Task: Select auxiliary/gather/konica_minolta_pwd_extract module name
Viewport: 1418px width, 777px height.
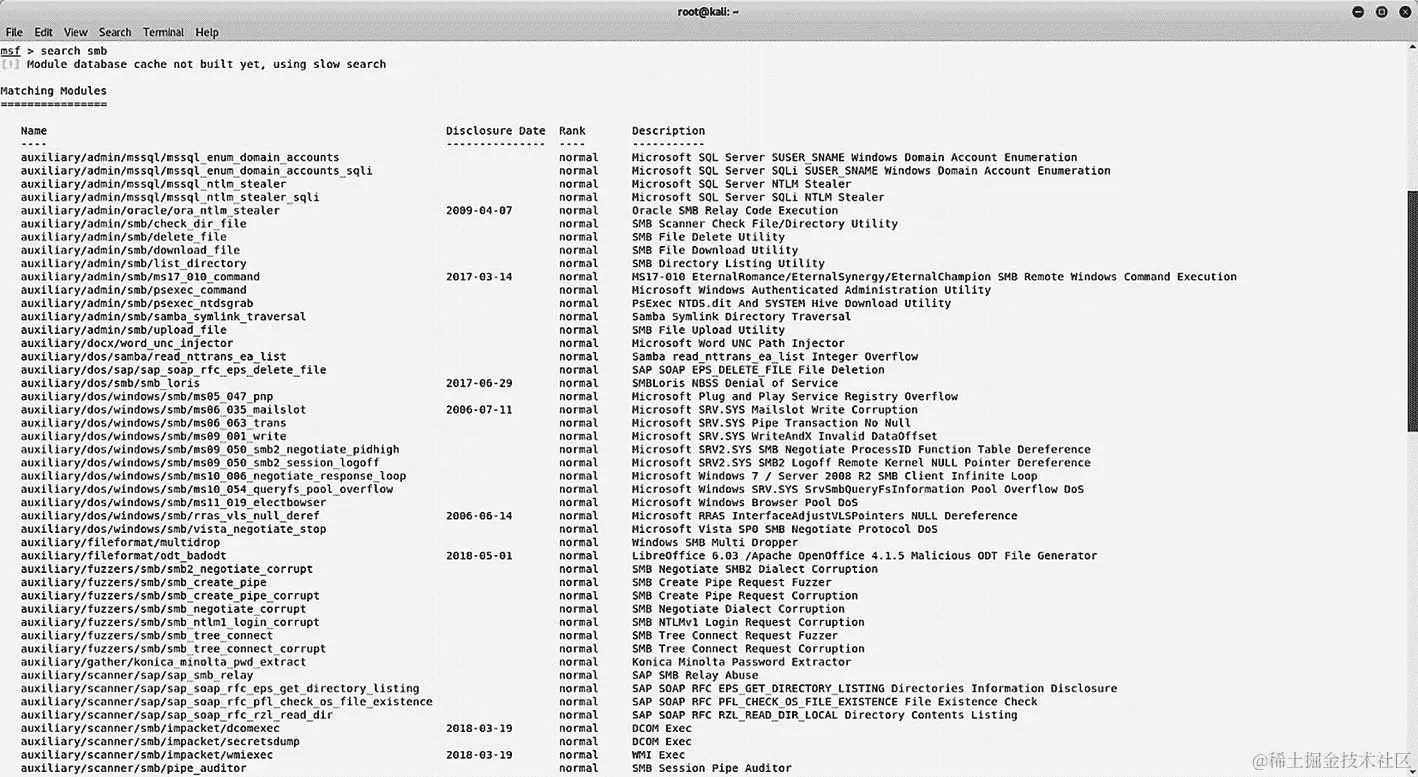Action: [x=164, y=662]
